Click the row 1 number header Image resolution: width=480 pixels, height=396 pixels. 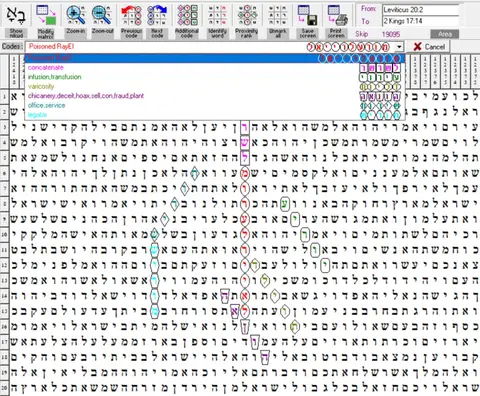click(x=4, y=97)
